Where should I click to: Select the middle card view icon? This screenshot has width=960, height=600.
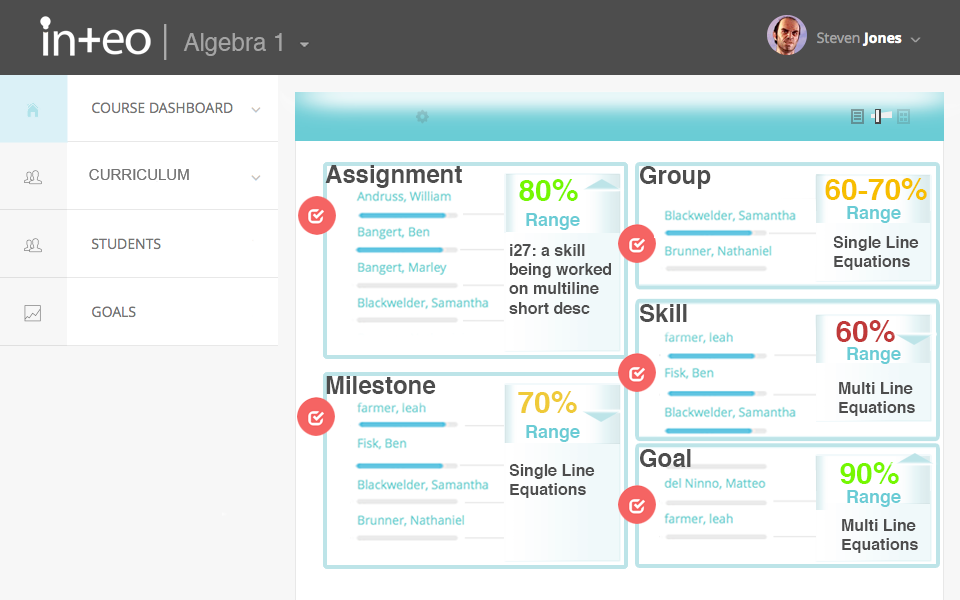coord(880,116)
